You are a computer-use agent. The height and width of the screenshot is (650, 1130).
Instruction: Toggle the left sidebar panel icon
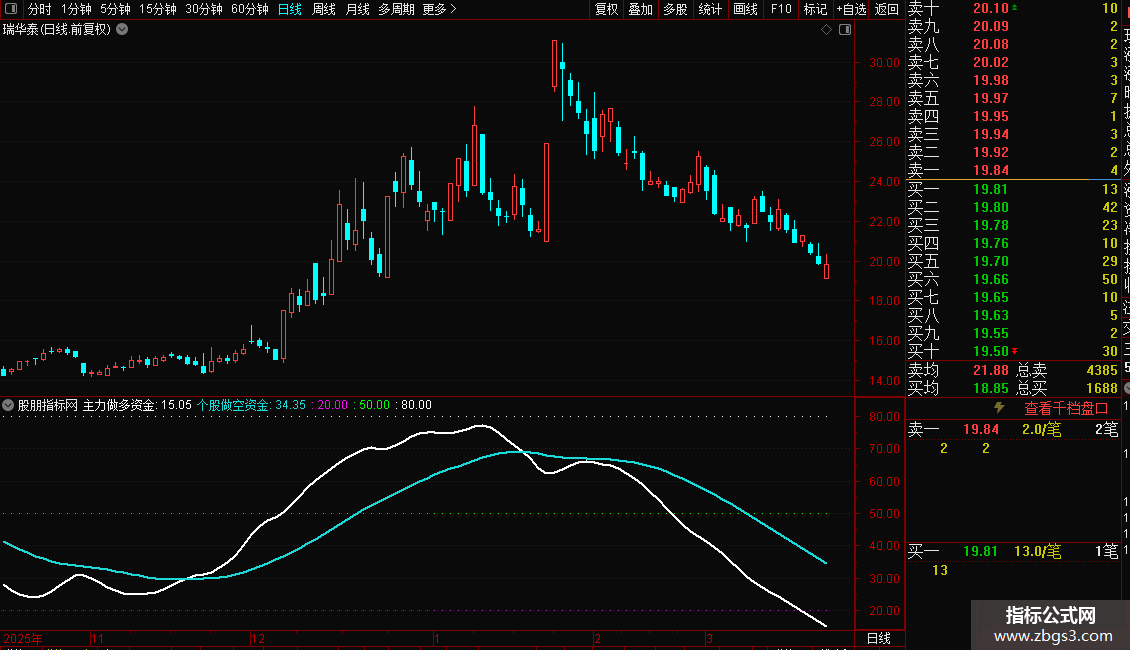[11, 9]
